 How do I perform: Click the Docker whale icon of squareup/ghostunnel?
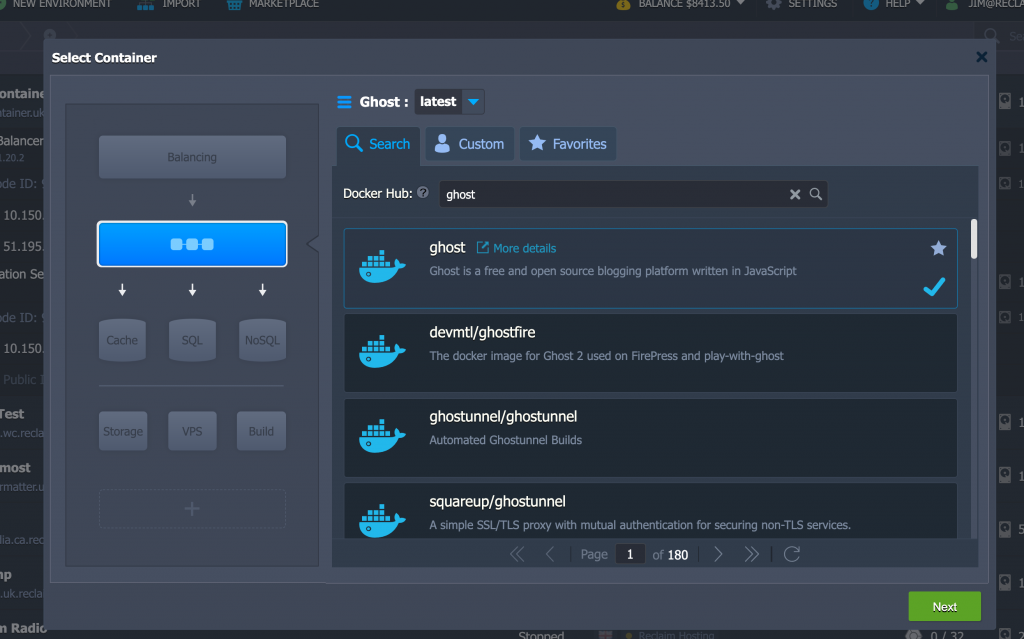tap(382, 521)
